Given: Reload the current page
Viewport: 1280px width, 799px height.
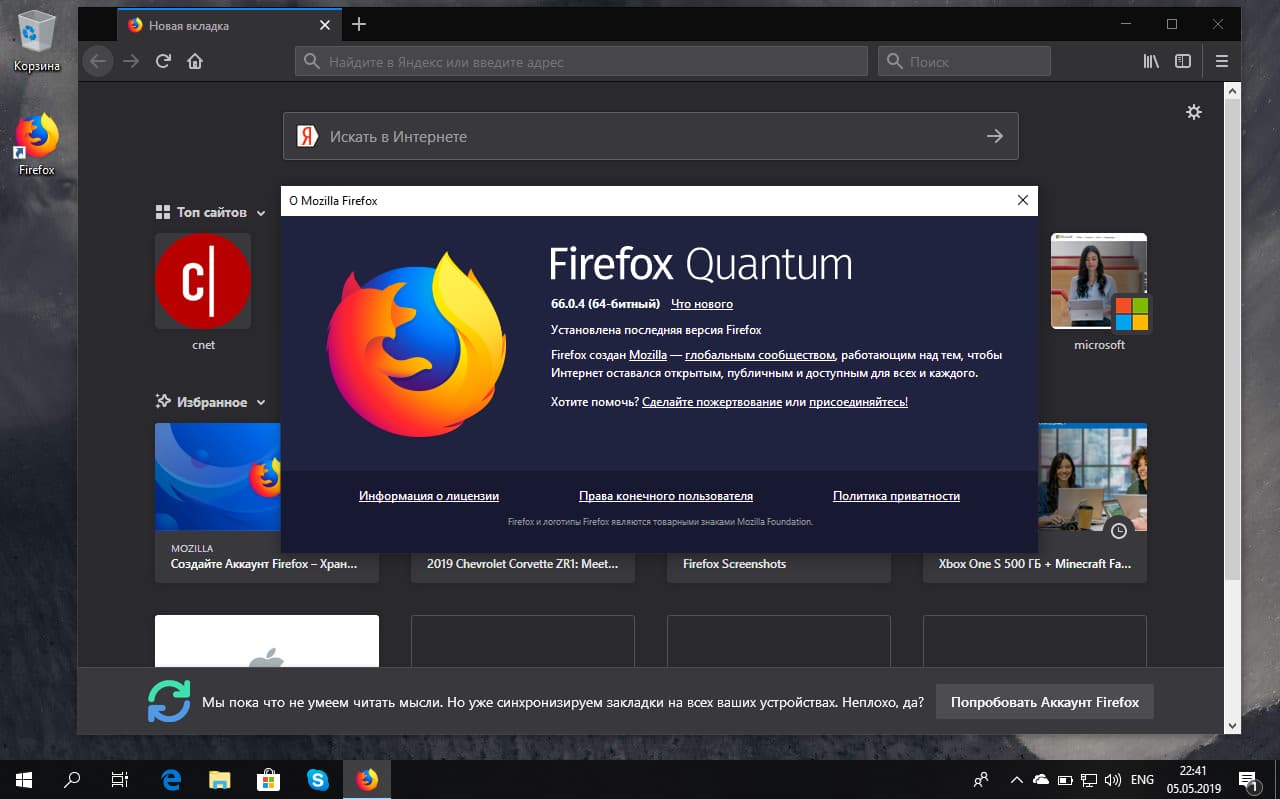Looking at the screenshot, I should coord(163,61).
